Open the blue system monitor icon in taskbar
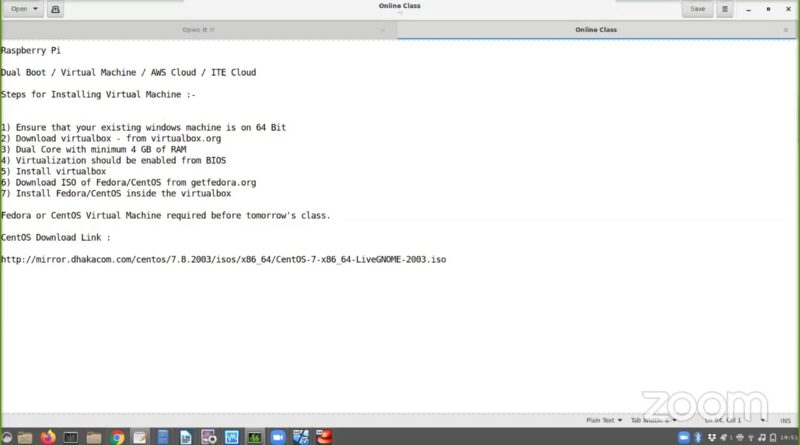Viewport: 800px width, 445px height. (x=232, y=437)
